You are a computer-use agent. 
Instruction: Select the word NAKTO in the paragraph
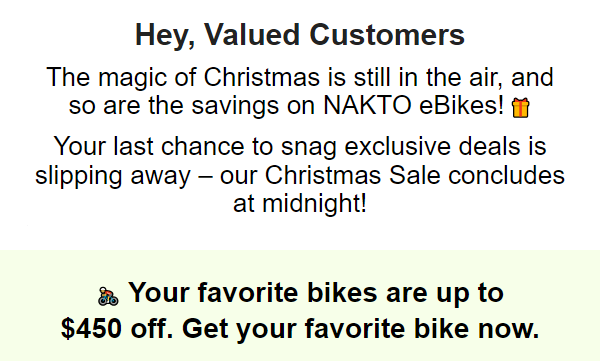click(367, 105)
